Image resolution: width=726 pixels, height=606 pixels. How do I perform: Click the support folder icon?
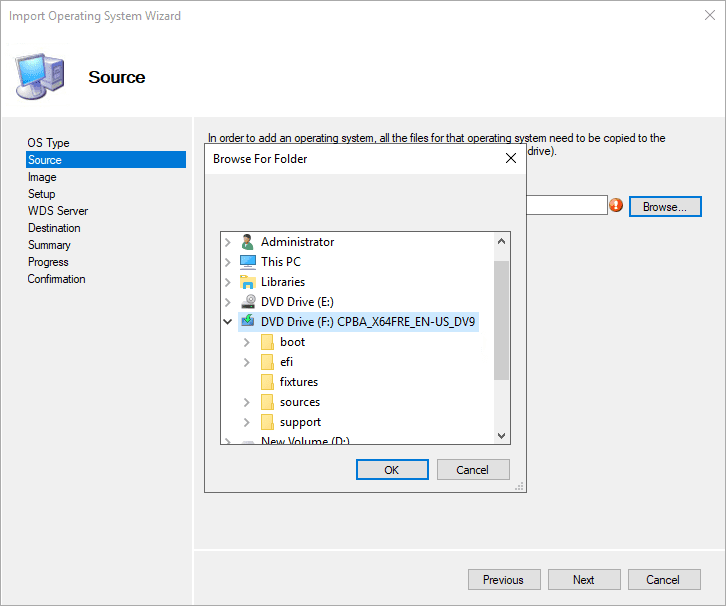pyautogui.click(x=267, y=422)
